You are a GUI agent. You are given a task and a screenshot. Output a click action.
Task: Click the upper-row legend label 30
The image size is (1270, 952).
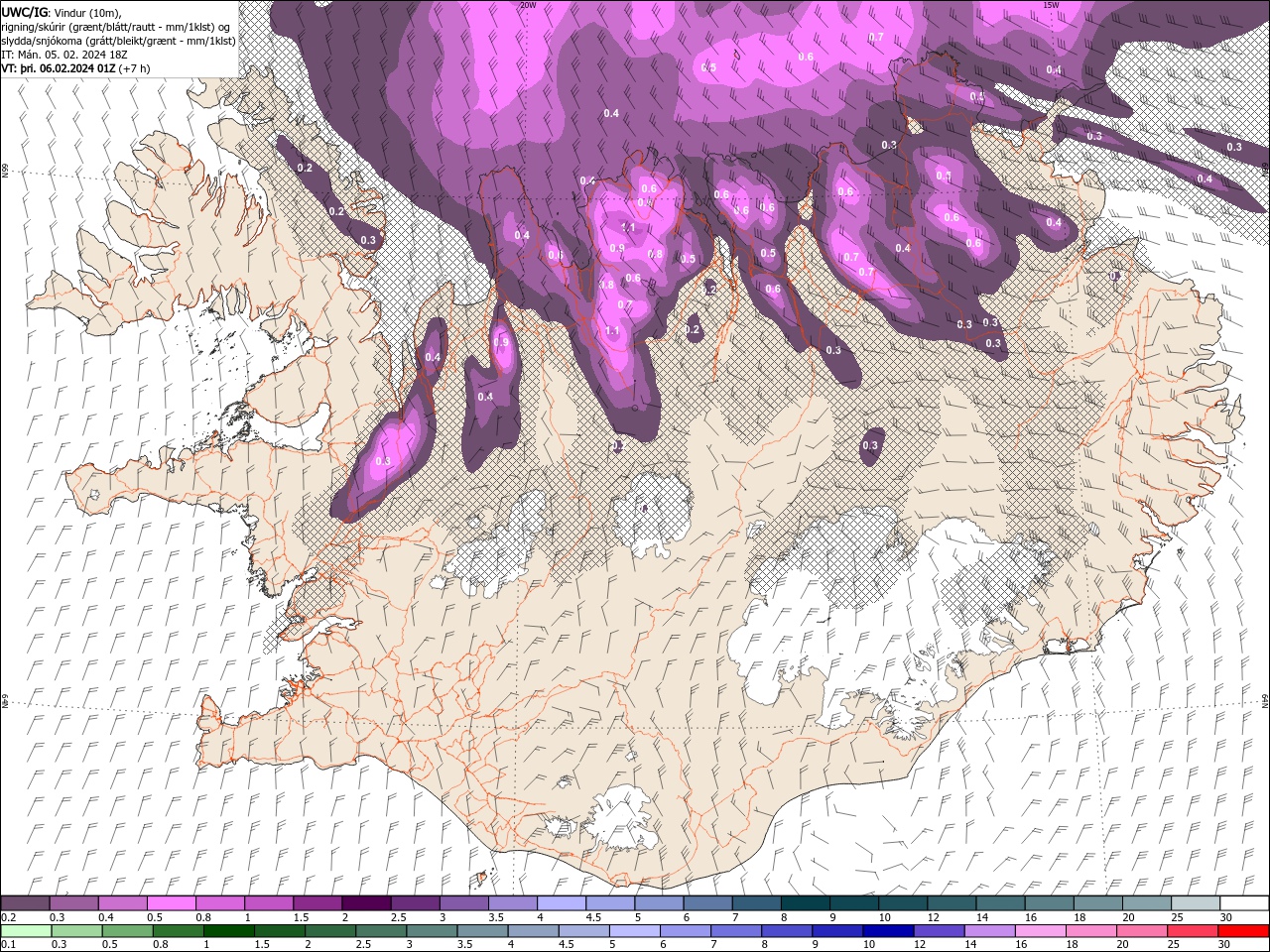click(1225, 917)
